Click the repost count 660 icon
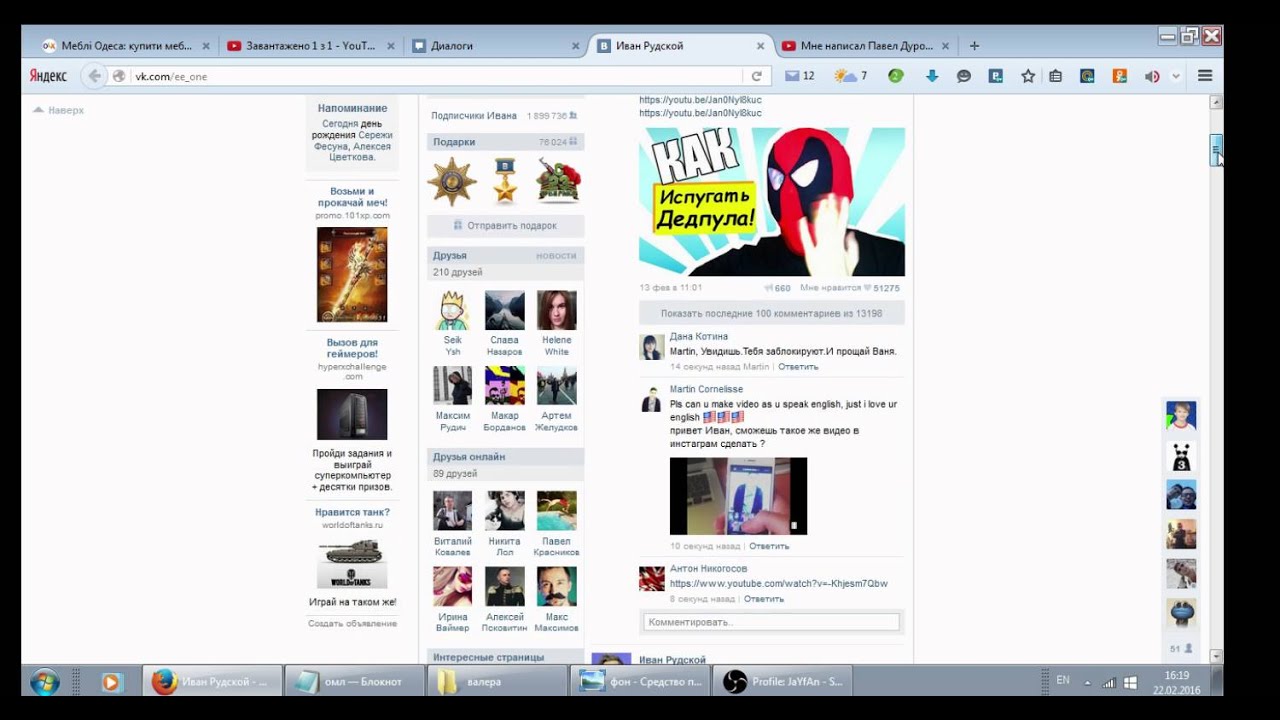1280x720 pixels. (x=777, y=288)
